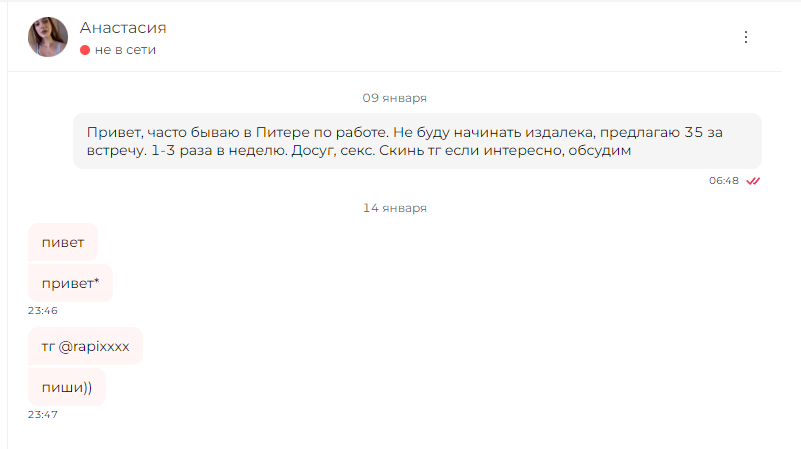Click the "пиши))" message bubble
The height and width of the screenshot is (449, 801).
(67, 387)
